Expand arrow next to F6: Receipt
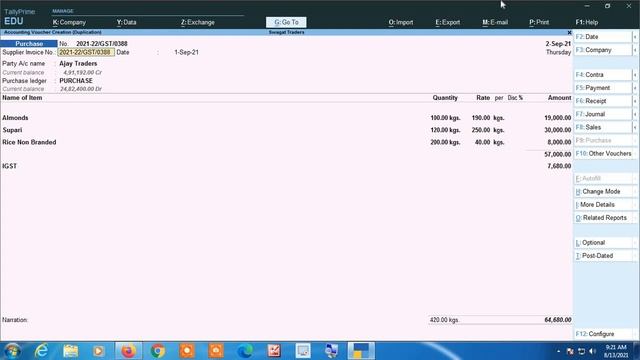 (635, 101)
